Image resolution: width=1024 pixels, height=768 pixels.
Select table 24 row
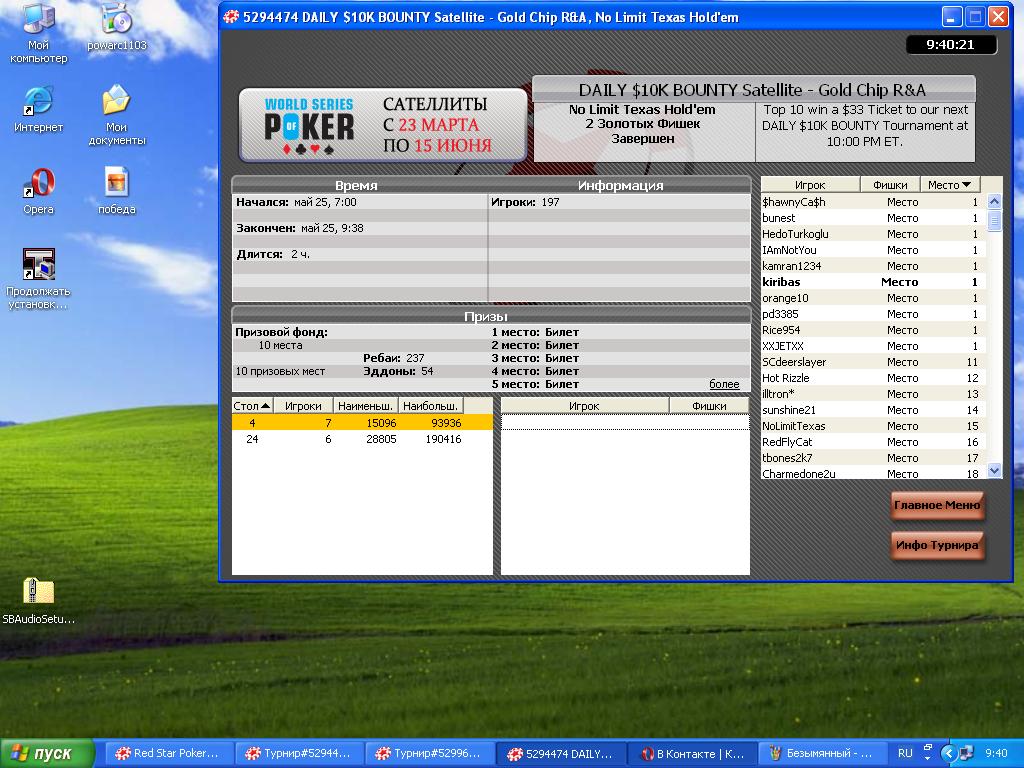click(x=362, y=439)
